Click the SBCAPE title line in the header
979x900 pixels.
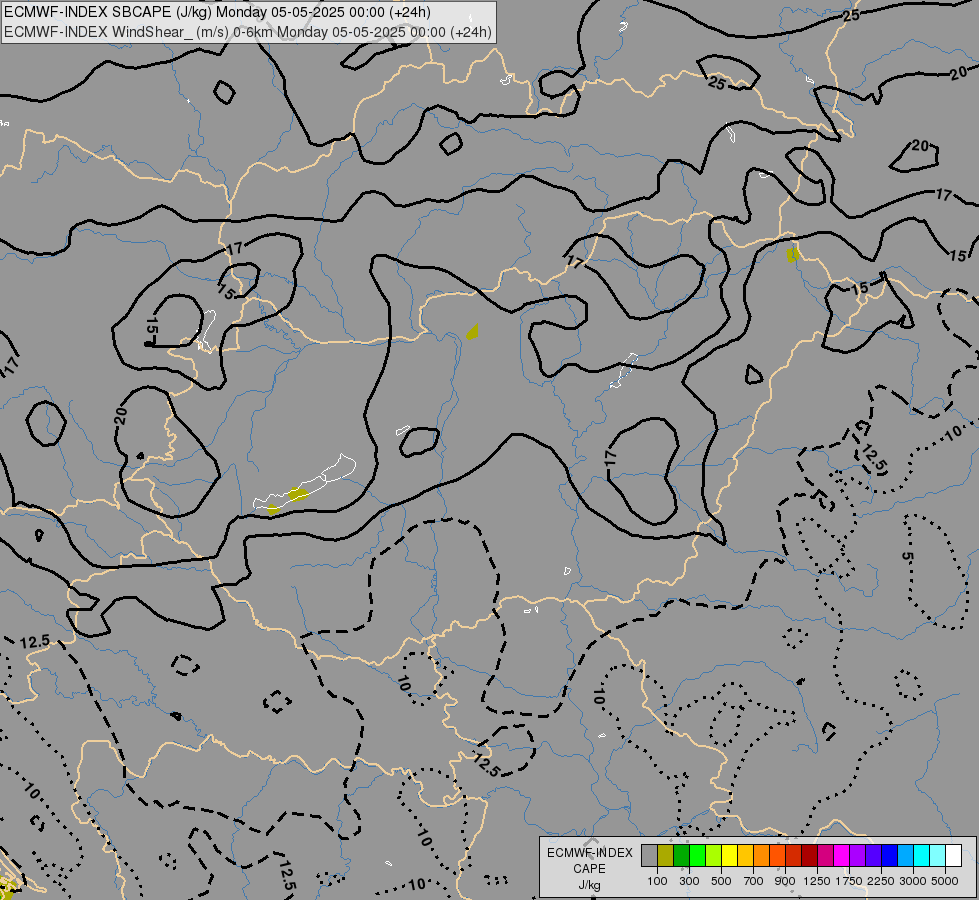pos(217,12)
